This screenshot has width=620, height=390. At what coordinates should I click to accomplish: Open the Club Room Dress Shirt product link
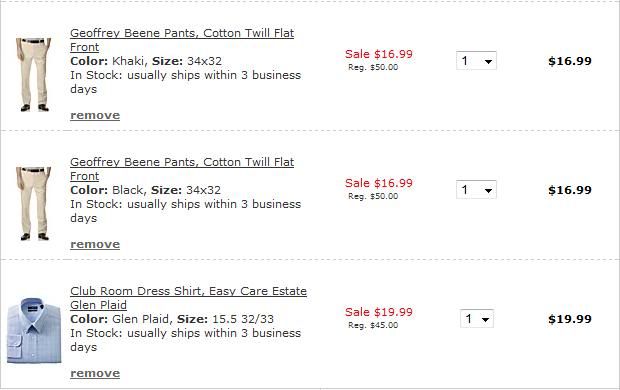(188, 298)
